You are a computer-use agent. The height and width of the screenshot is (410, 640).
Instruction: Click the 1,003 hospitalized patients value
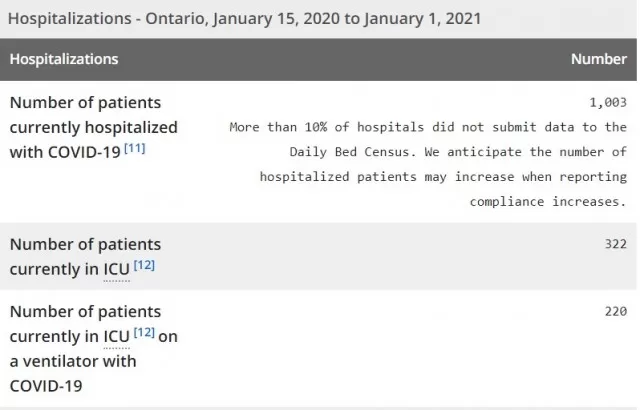pos(608,102)
